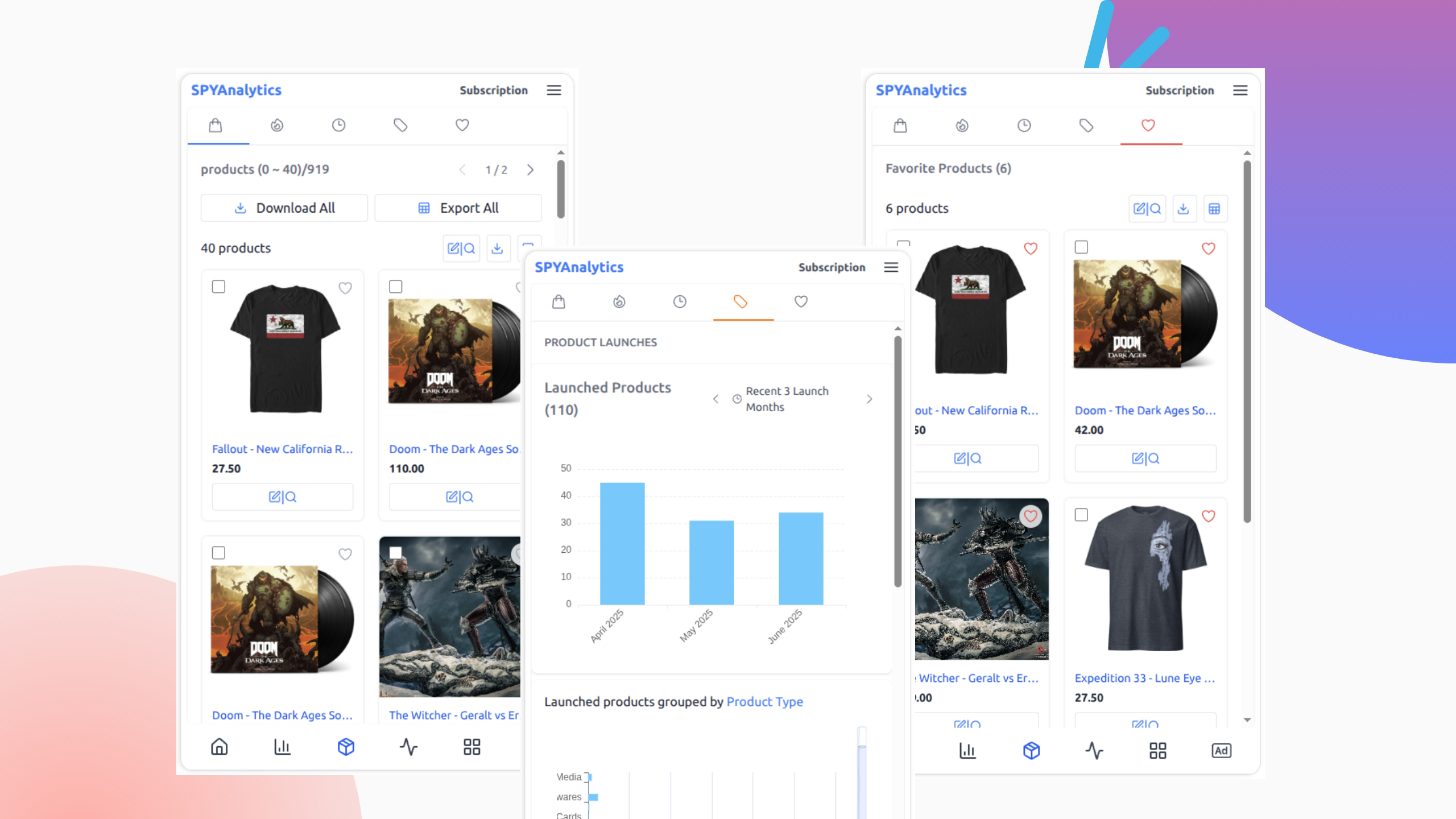Open the recent history clock tab
The image size is (1456, 819).
[339, 126]
